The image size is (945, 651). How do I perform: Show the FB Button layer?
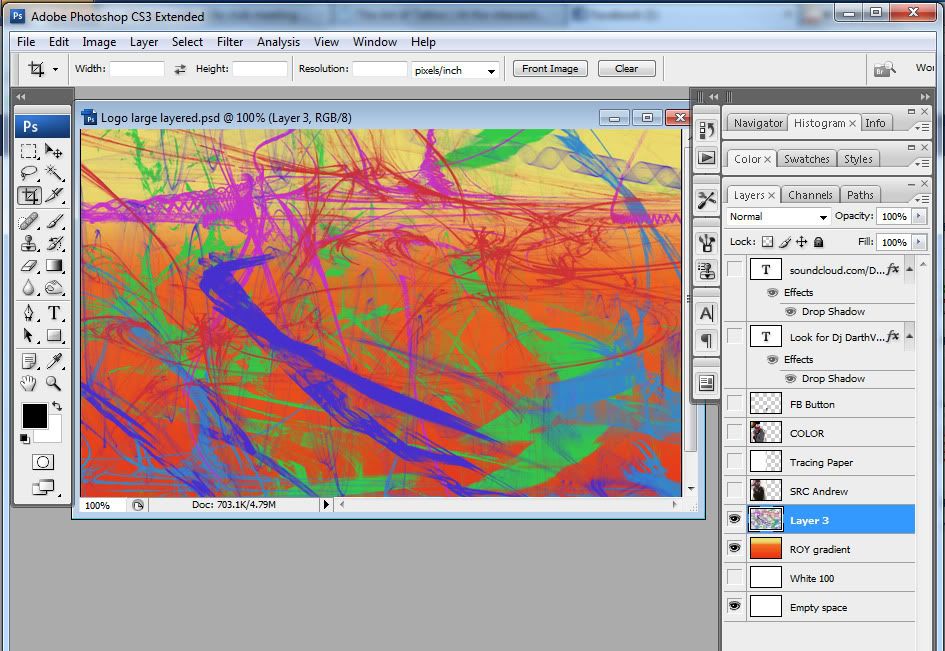734,403
